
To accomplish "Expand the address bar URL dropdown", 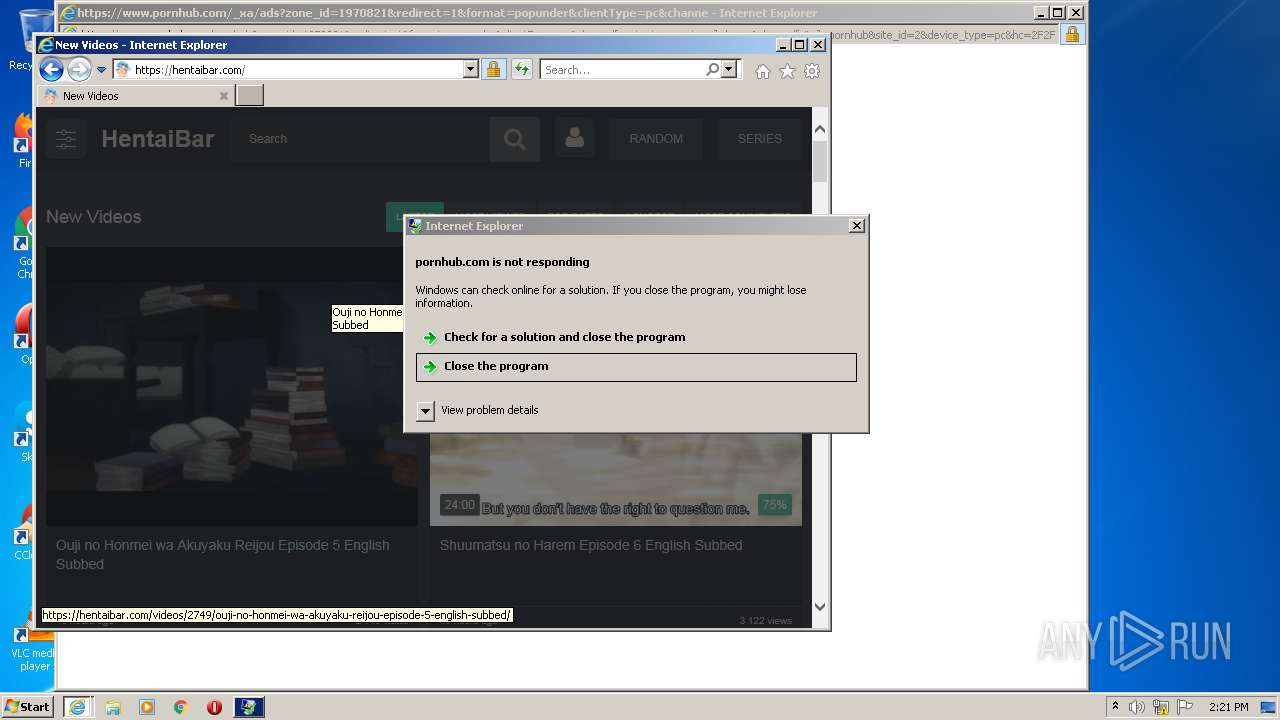I will 471,70.
